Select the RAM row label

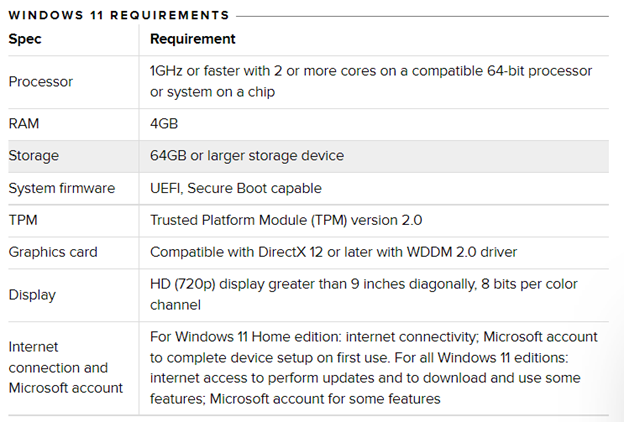pos(23,123)
